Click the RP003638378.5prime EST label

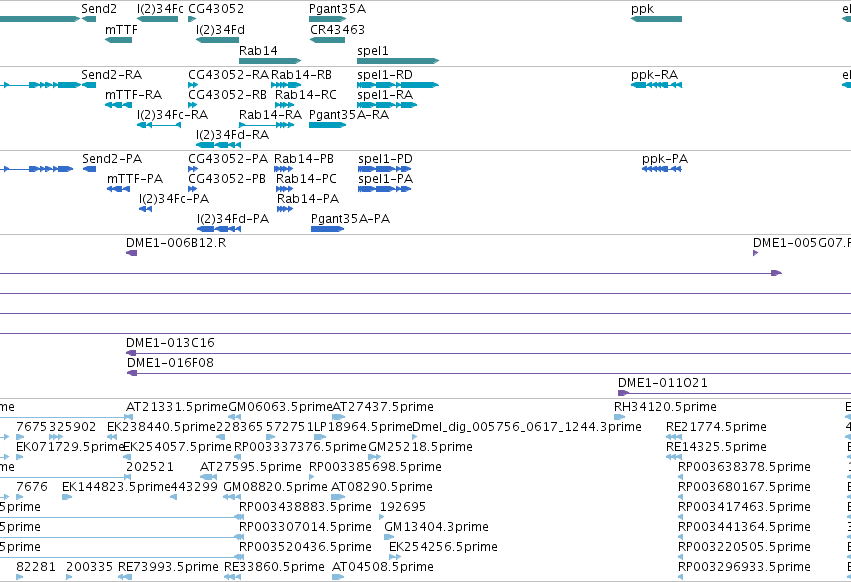point(744,467)
